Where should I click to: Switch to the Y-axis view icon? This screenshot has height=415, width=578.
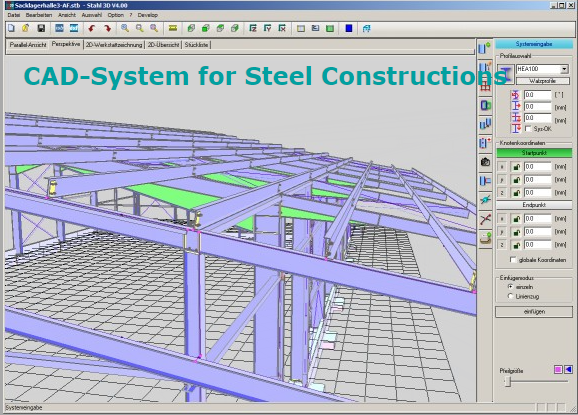click(268, 28)
